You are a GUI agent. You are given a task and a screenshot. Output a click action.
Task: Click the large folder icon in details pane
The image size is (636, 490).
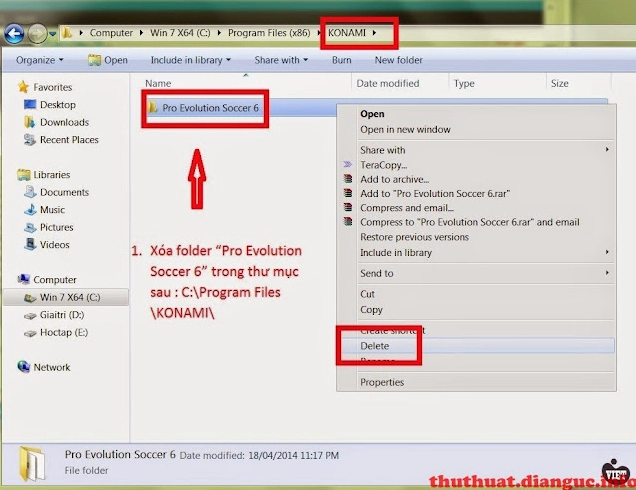click(x=32, y=463)
